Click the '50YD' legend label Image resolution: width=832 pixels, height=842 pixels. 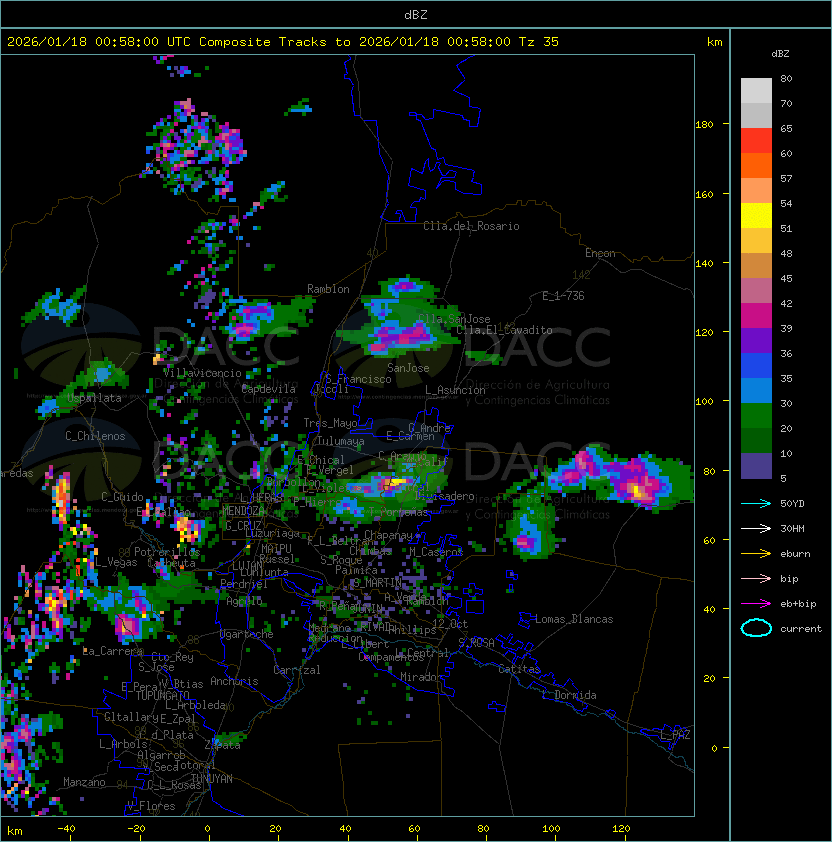click(792, 504)
